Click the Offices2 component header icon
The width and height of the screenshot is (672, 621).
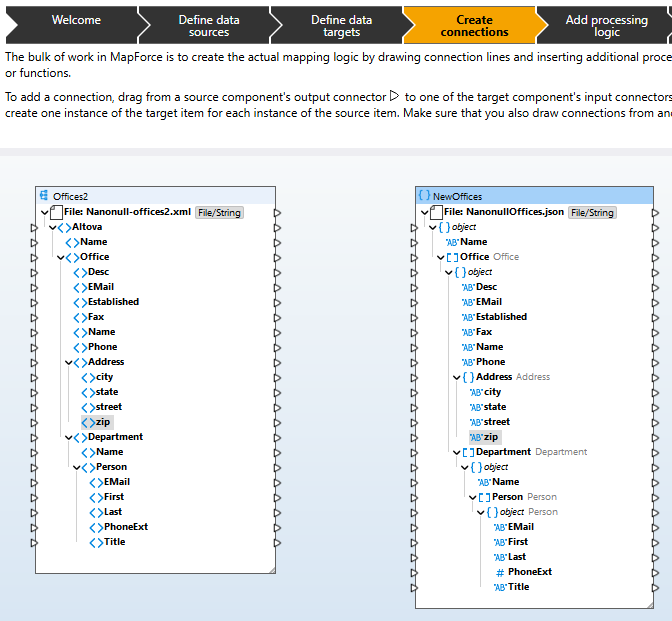44,196
